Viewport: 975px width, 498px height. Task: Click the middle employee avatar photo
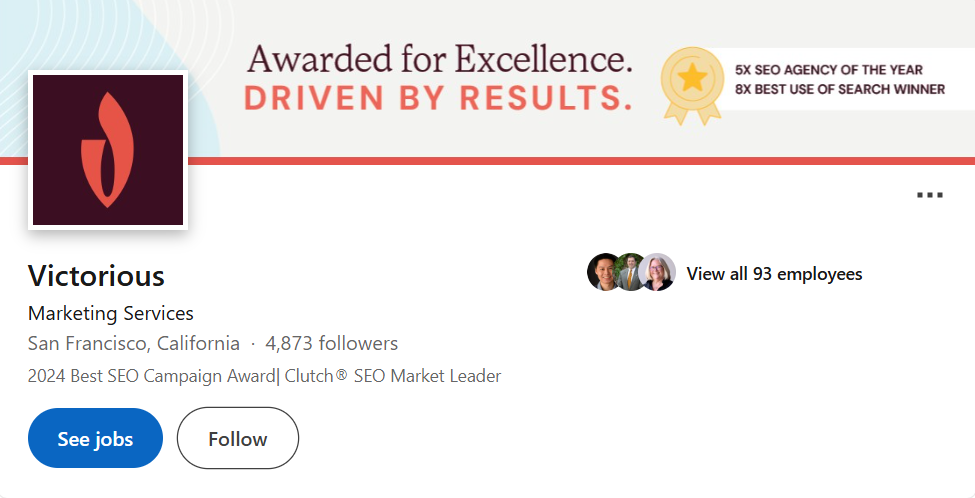[x=631, y=272]
